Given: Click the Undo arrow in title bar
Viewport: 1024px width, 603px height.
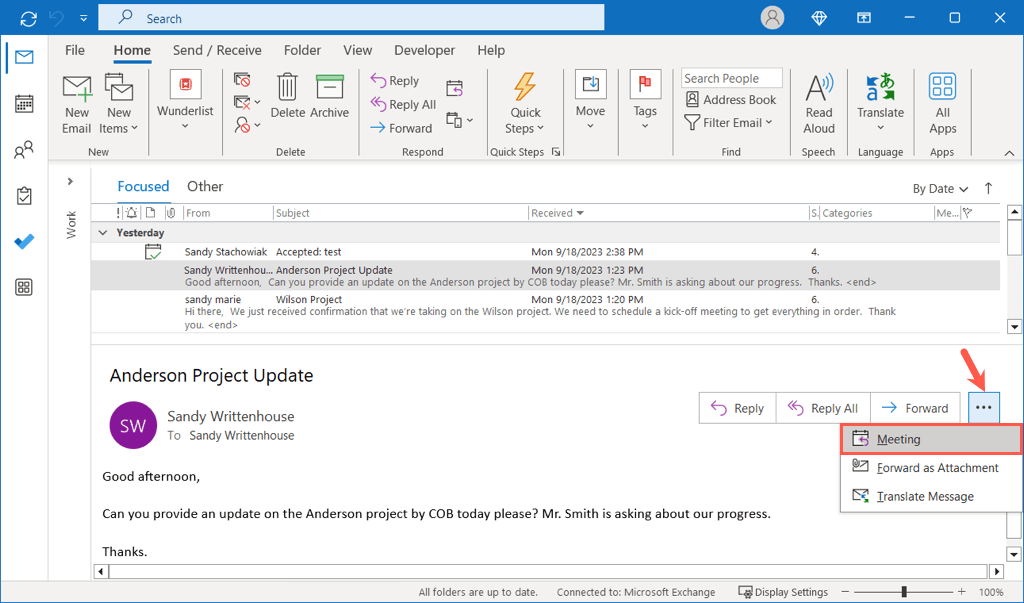Looking at the screenshot, I should [x=57, y=18].
